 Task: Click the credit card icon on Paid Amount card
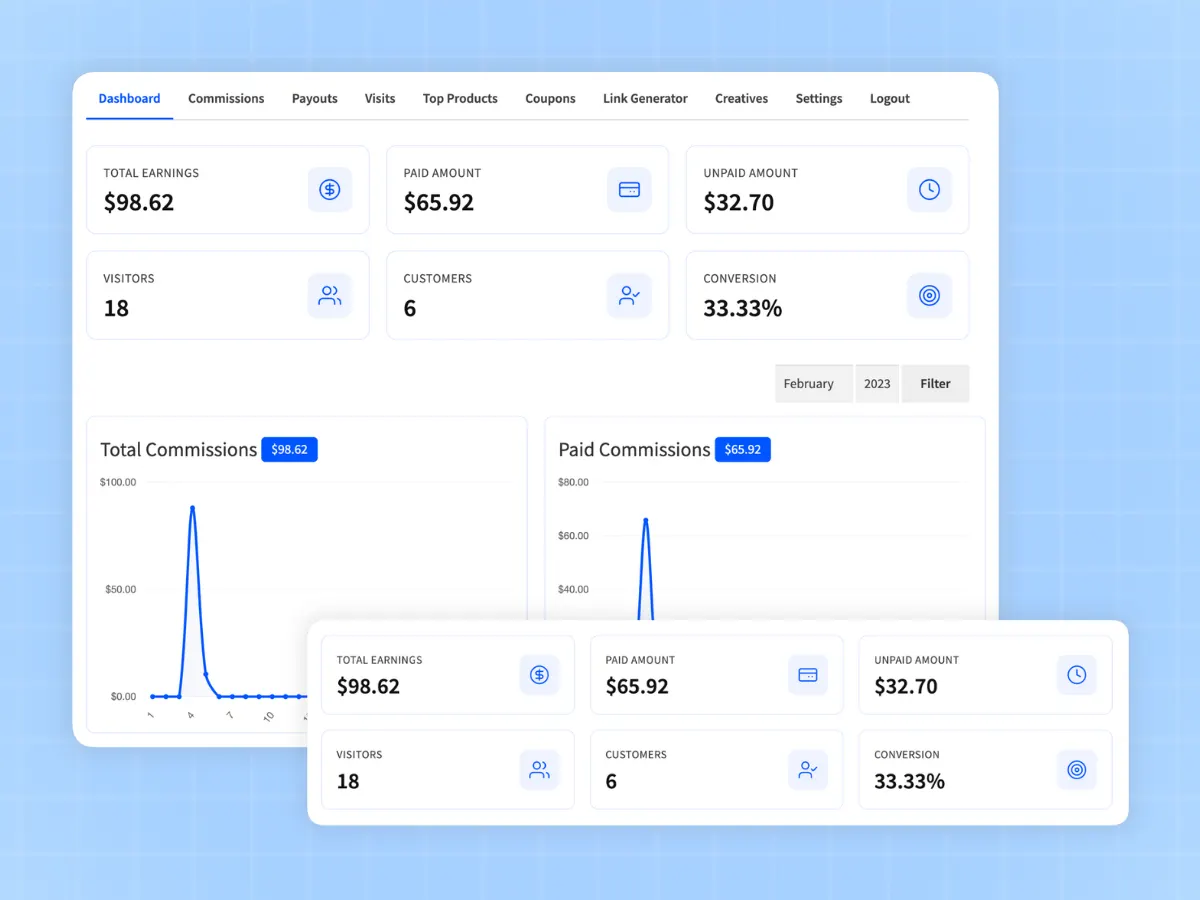pyautogui.click(x=629, y=189)
